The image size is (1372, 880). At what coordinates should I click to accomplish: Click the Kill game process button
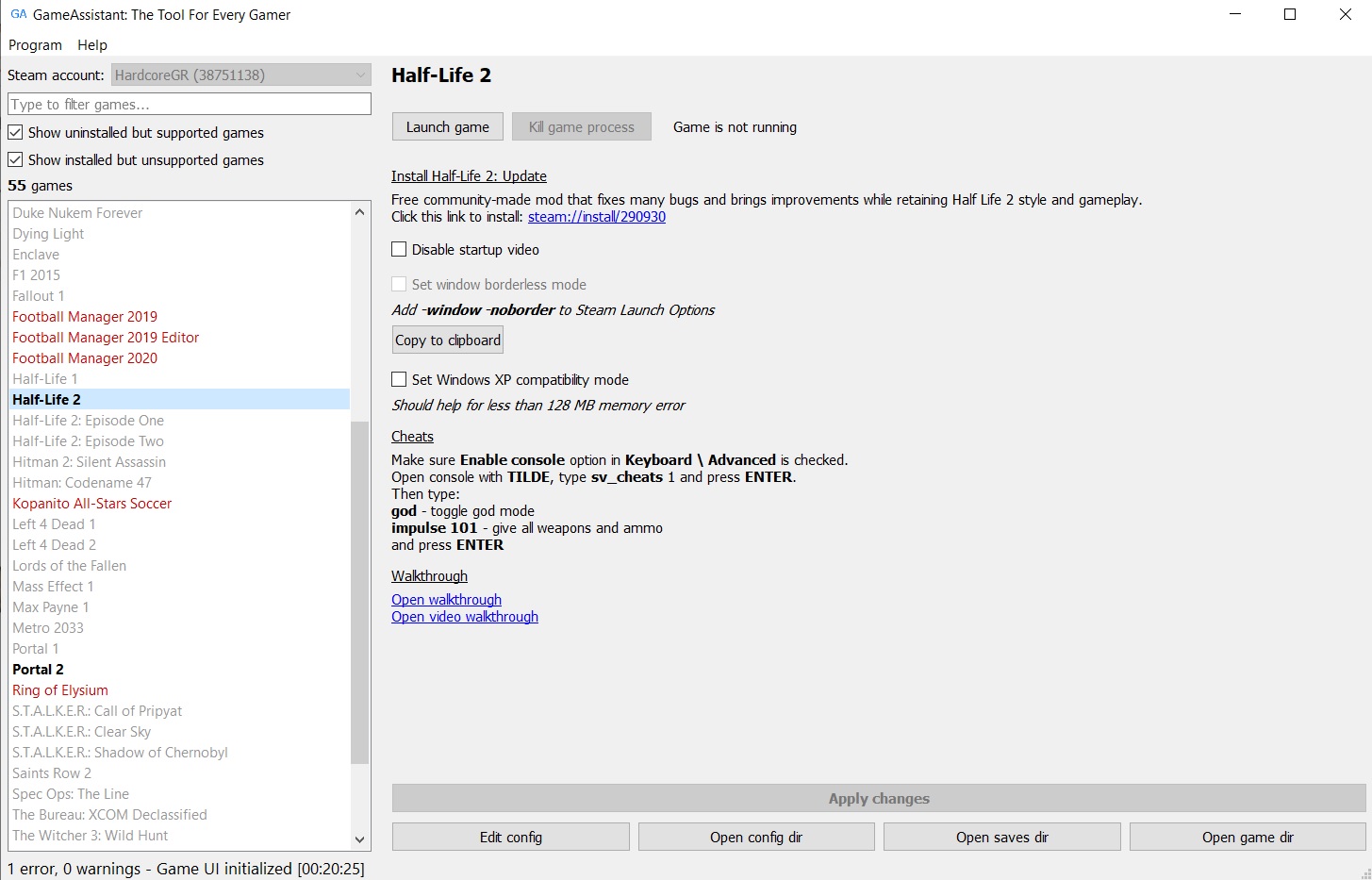[582, 127]
